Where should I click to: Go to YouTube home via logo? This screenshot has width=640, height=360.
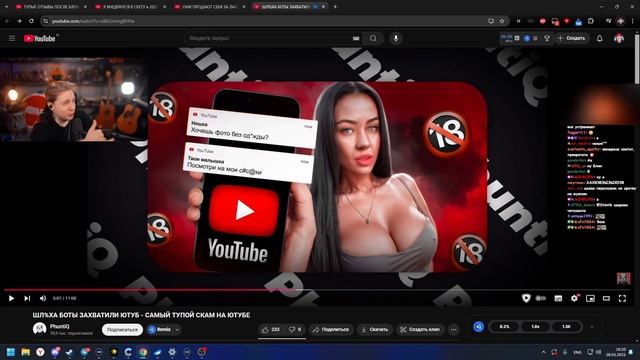(x=40, y=38)
